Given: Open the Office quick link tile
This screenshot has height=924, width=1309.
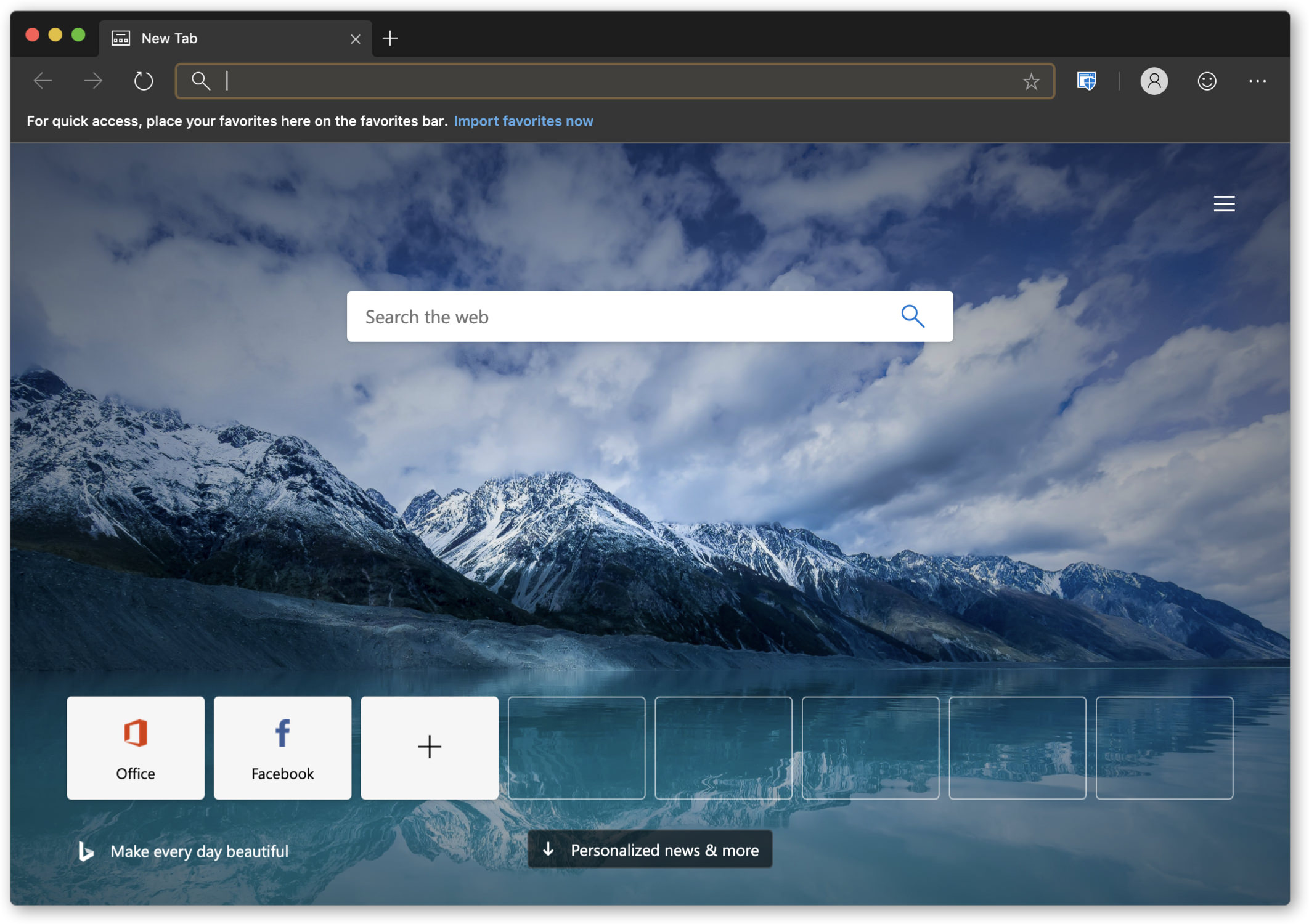Looking at the screenshot, I should click(x=136, y=748).
